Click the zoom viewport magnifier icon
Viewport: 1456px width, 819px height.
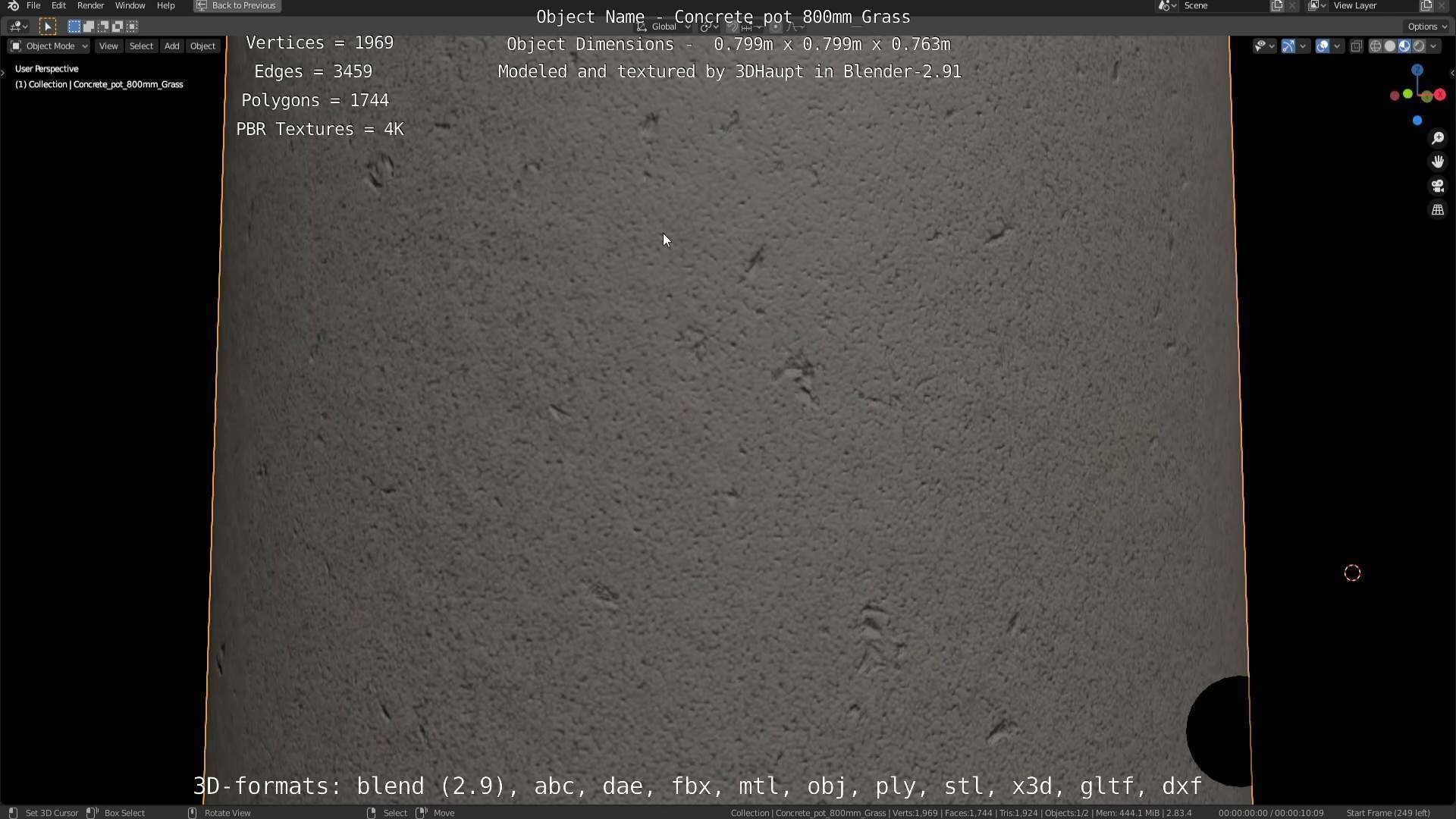click(1438, 138)
